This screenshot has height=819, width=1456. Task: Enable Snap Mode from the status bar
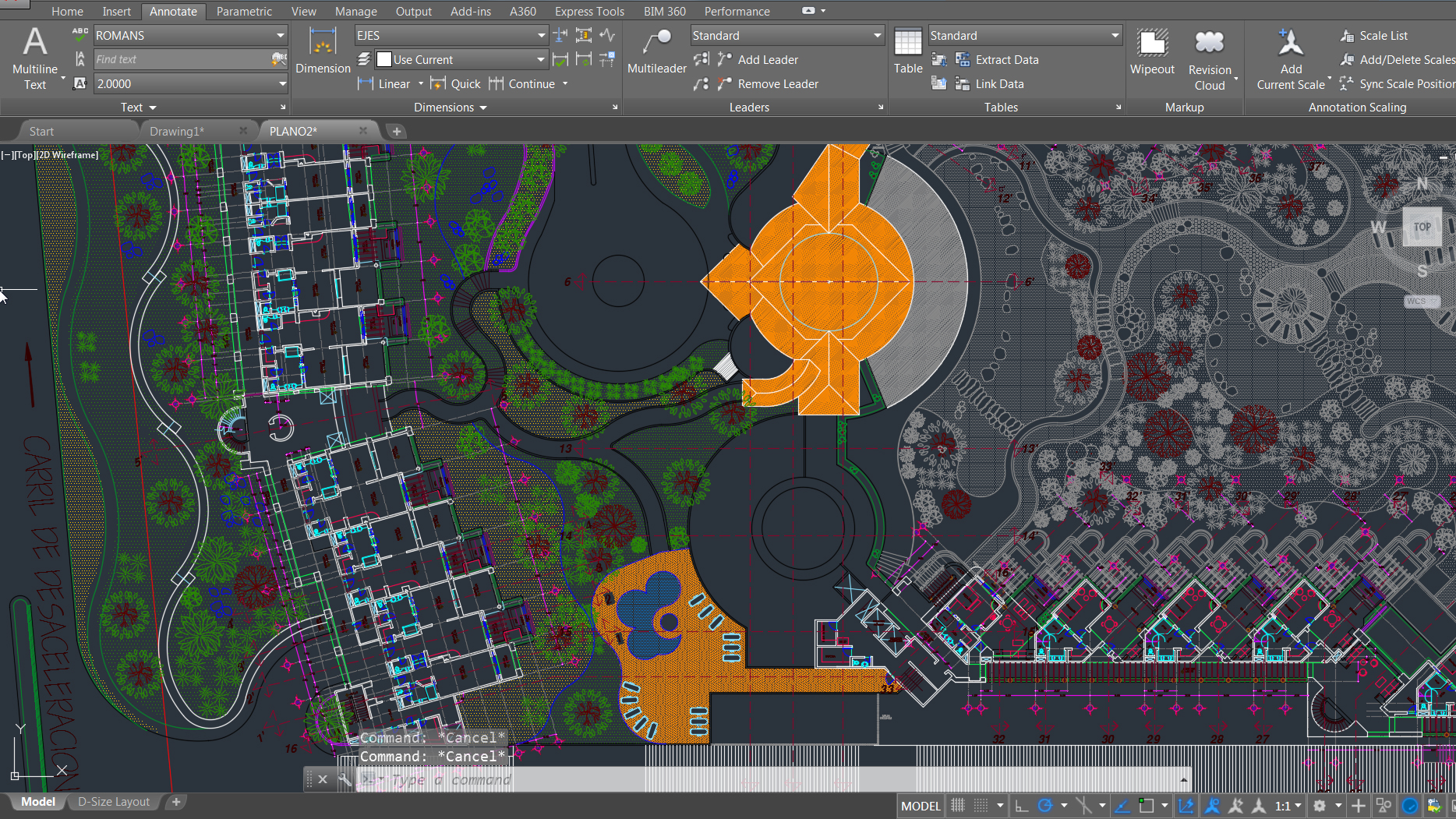[979, 806]
